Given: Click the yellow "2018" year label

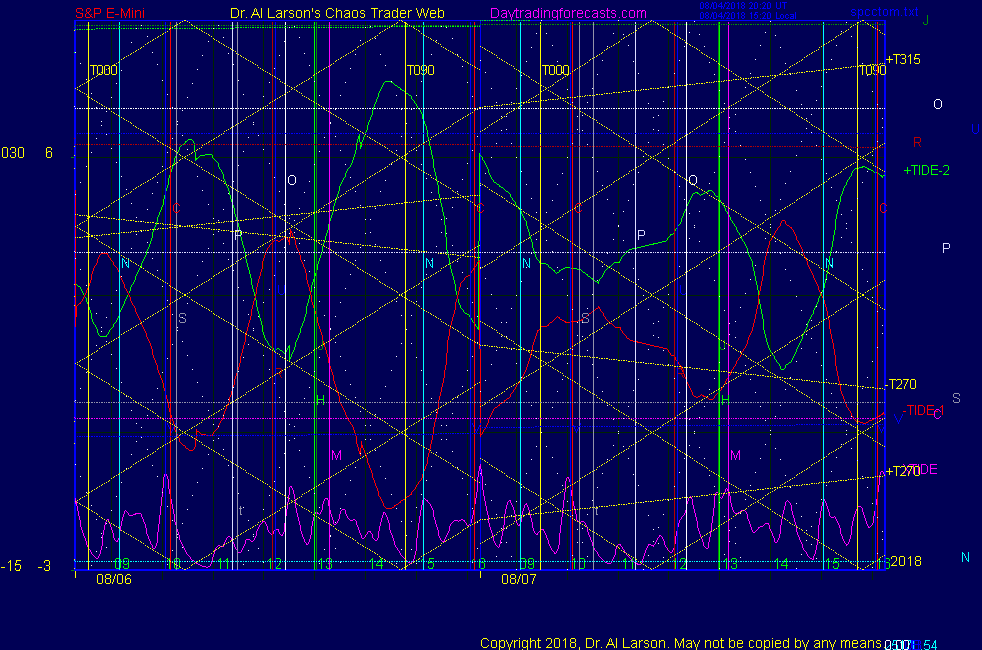Looking at the screenshot, I should [906, 561].
